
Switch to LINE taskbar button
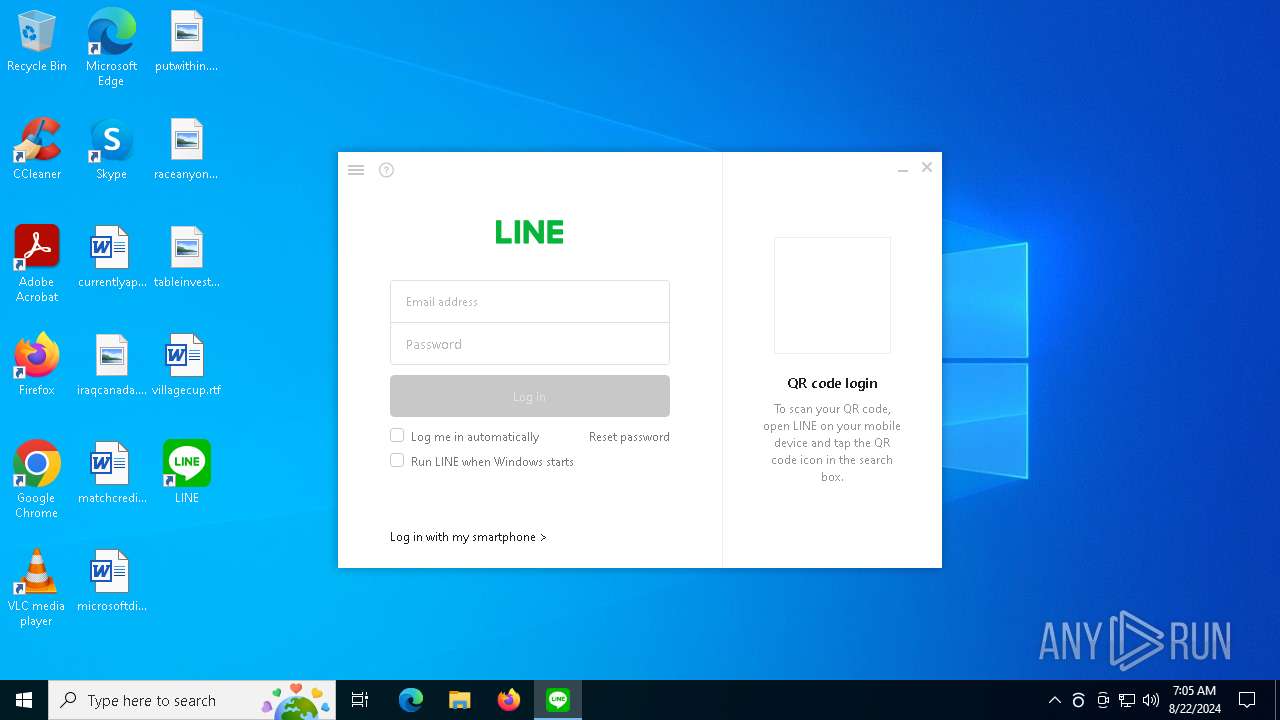tap(558, 700)
